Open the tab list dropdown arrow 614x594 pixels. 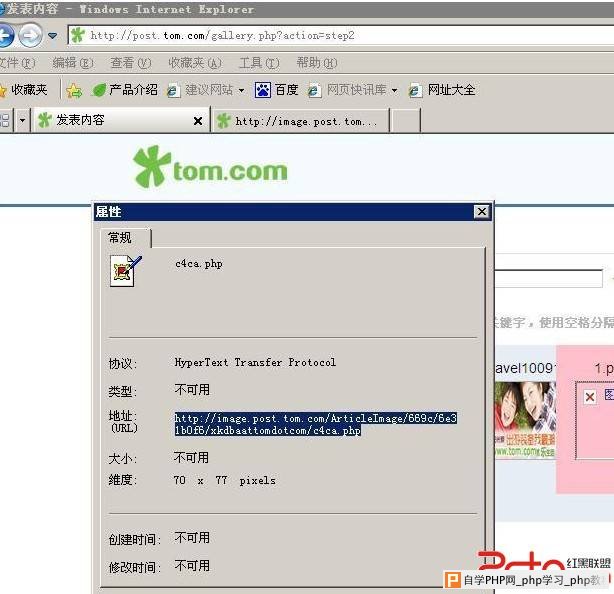point(22,120)
